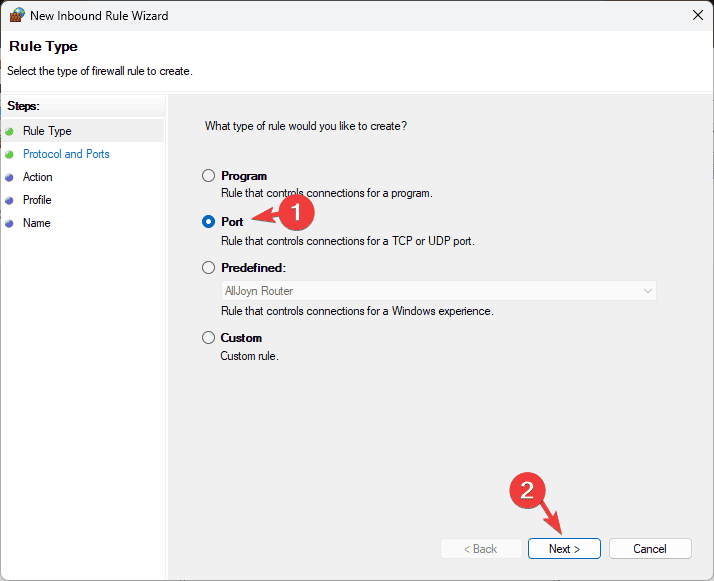Screen dimensions: 714x581
Task: Go to the Protocol and Ports step
Action: [66, 154]
